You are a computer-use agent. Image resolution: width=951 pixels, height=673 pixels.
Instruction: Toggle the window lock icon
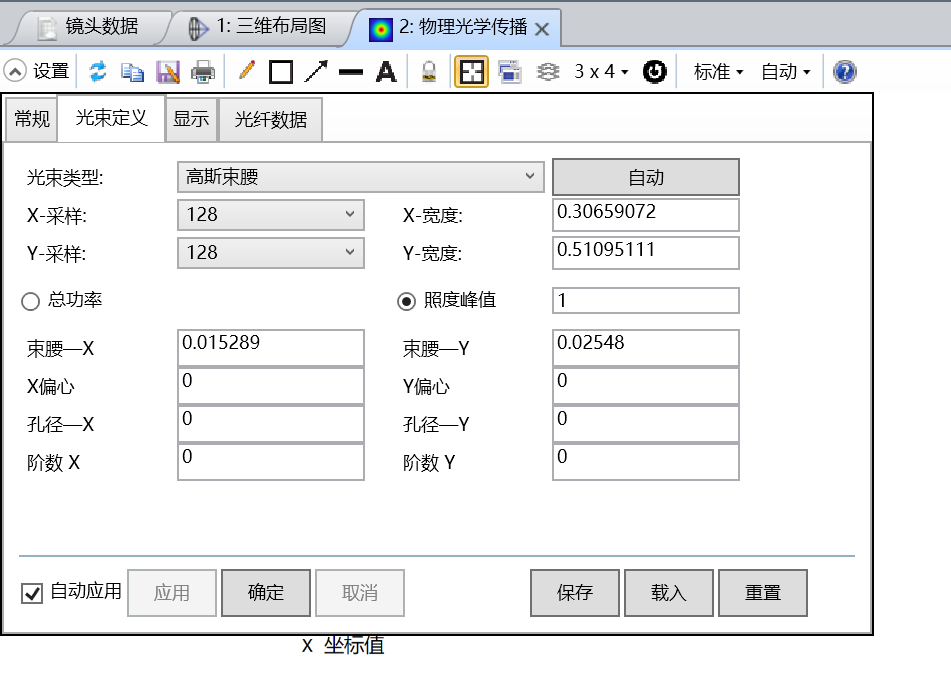(429, 72)
